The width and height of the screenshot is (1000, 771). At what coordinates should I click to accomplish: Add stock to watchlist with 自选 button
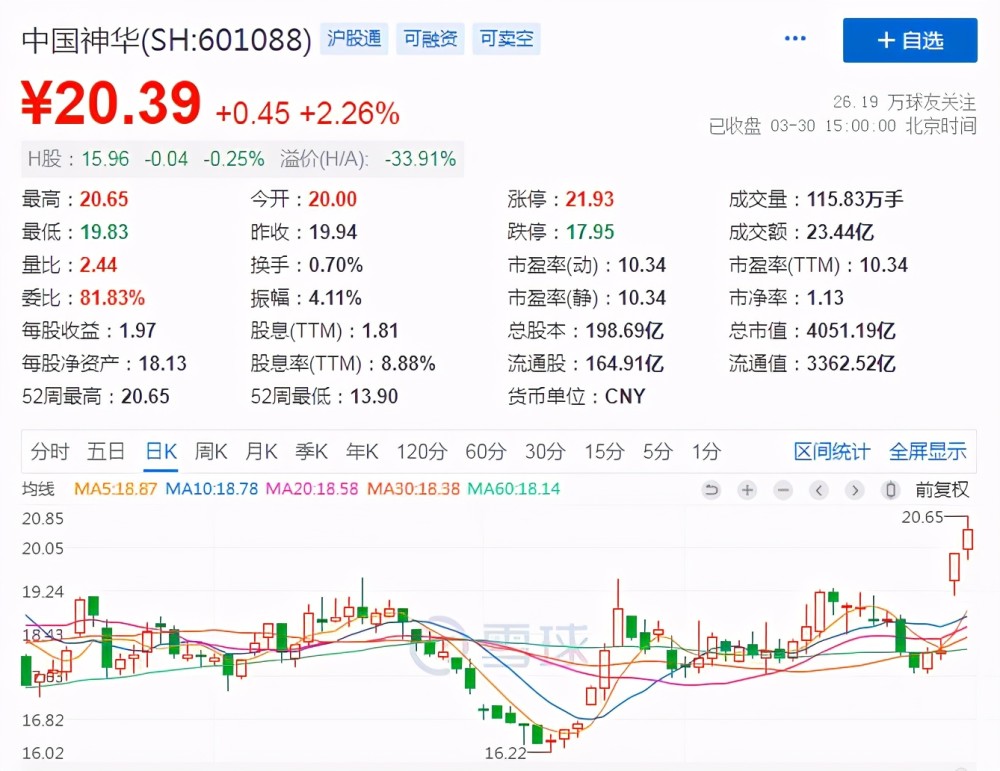coord(909,40)
